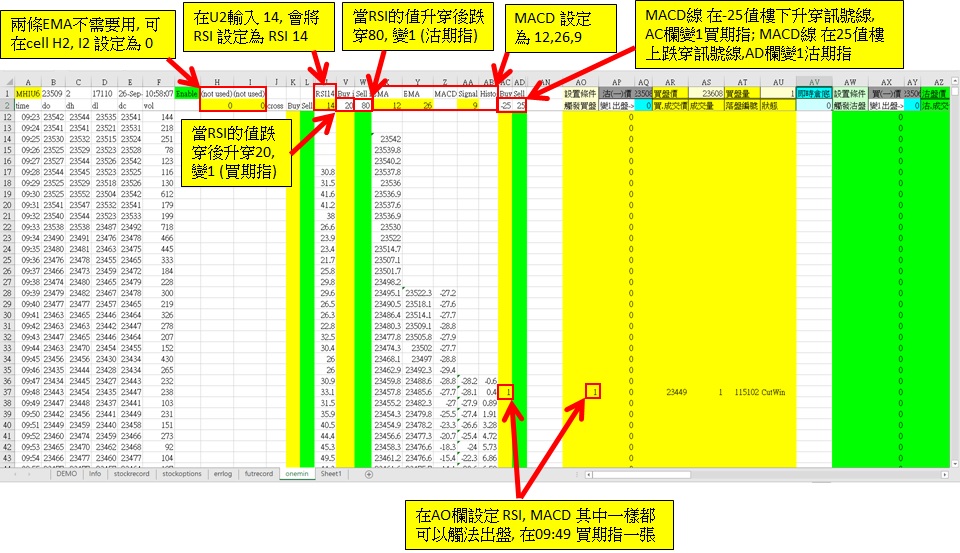
Task: Click the horizontal scrollbar left arrow
Action: click(x=588, y=475)
